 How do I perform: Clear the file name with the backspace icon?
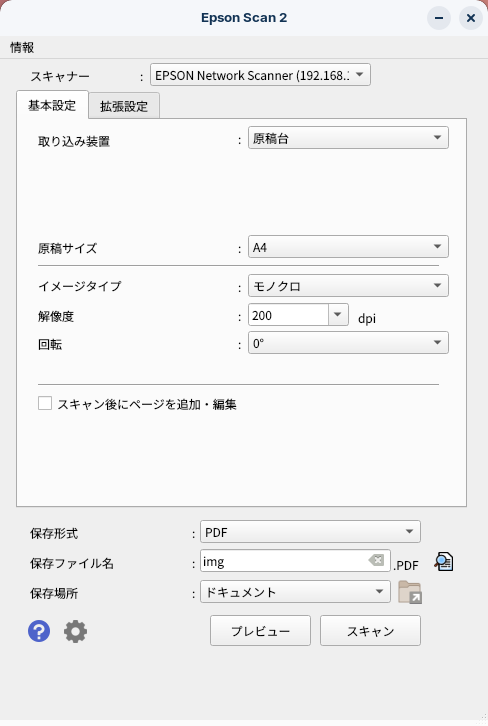pyautogui.click(x=376, y=561)
